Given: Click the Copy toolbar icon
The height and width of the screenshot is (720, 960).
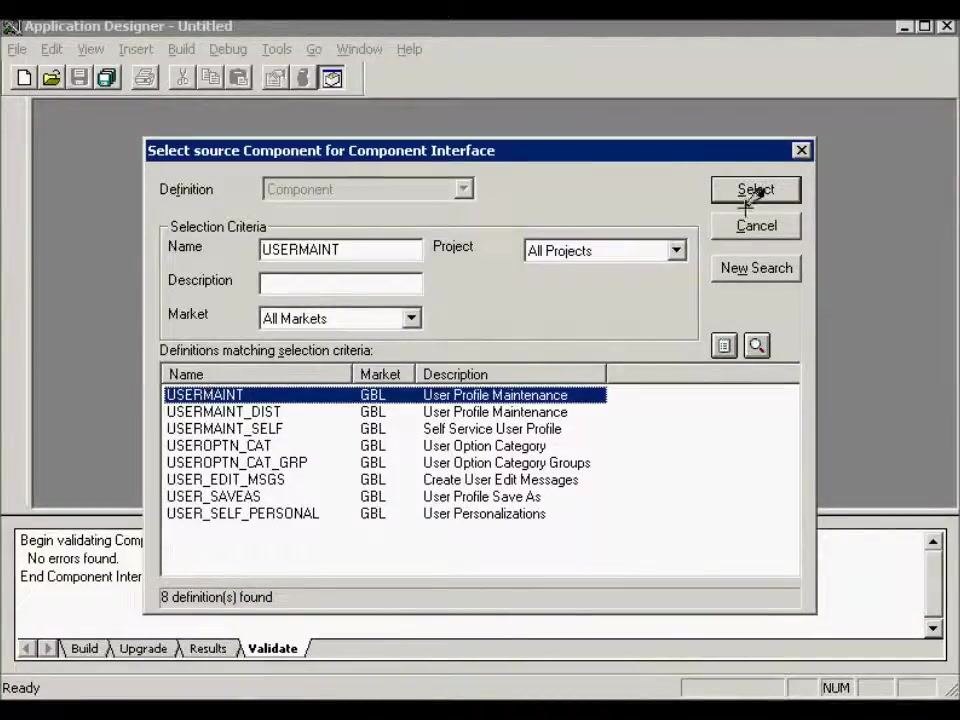Looking at the screenshot, I should (211, 78).
